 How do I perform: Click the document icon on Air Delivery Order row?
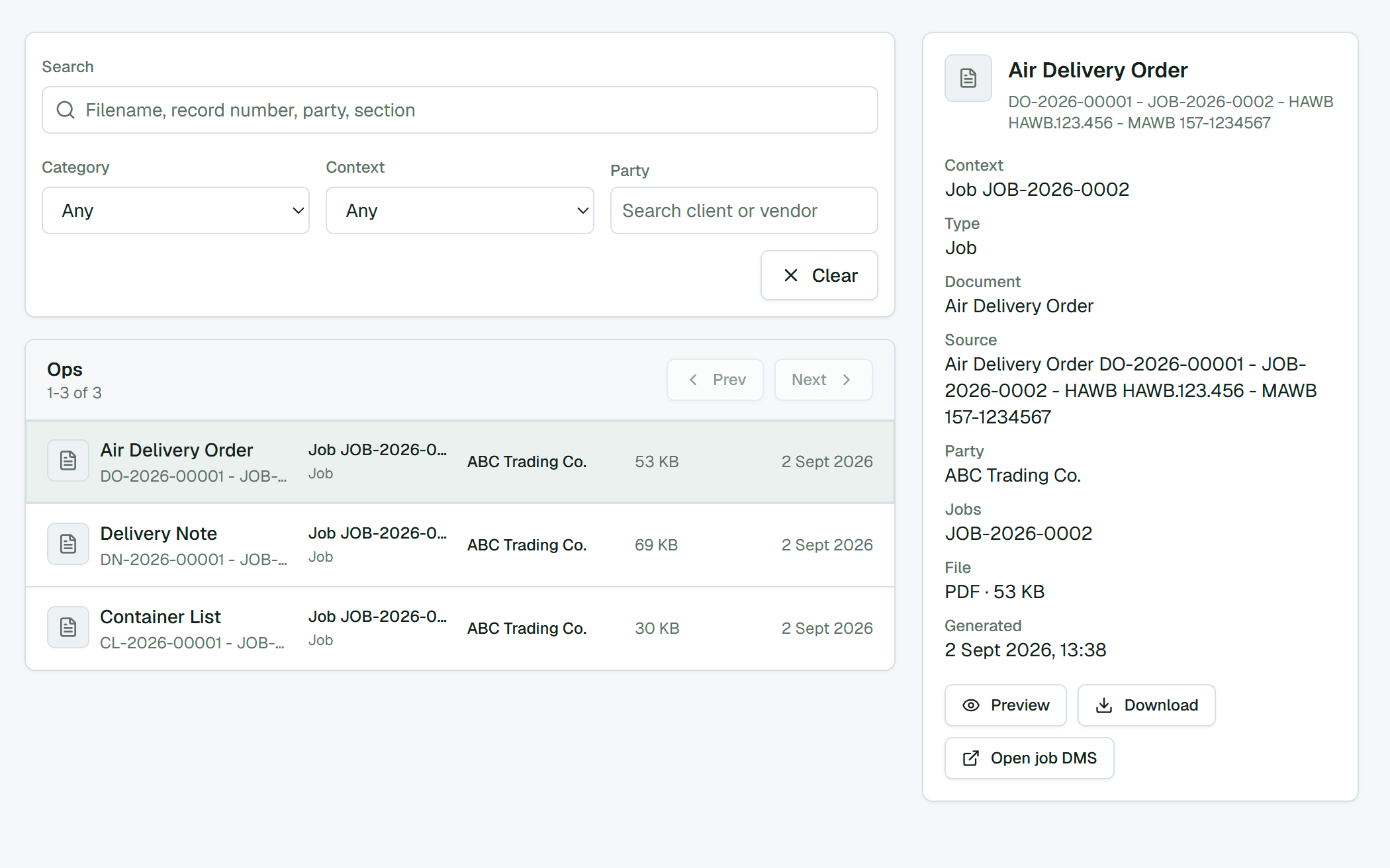[x=68, y=460]
